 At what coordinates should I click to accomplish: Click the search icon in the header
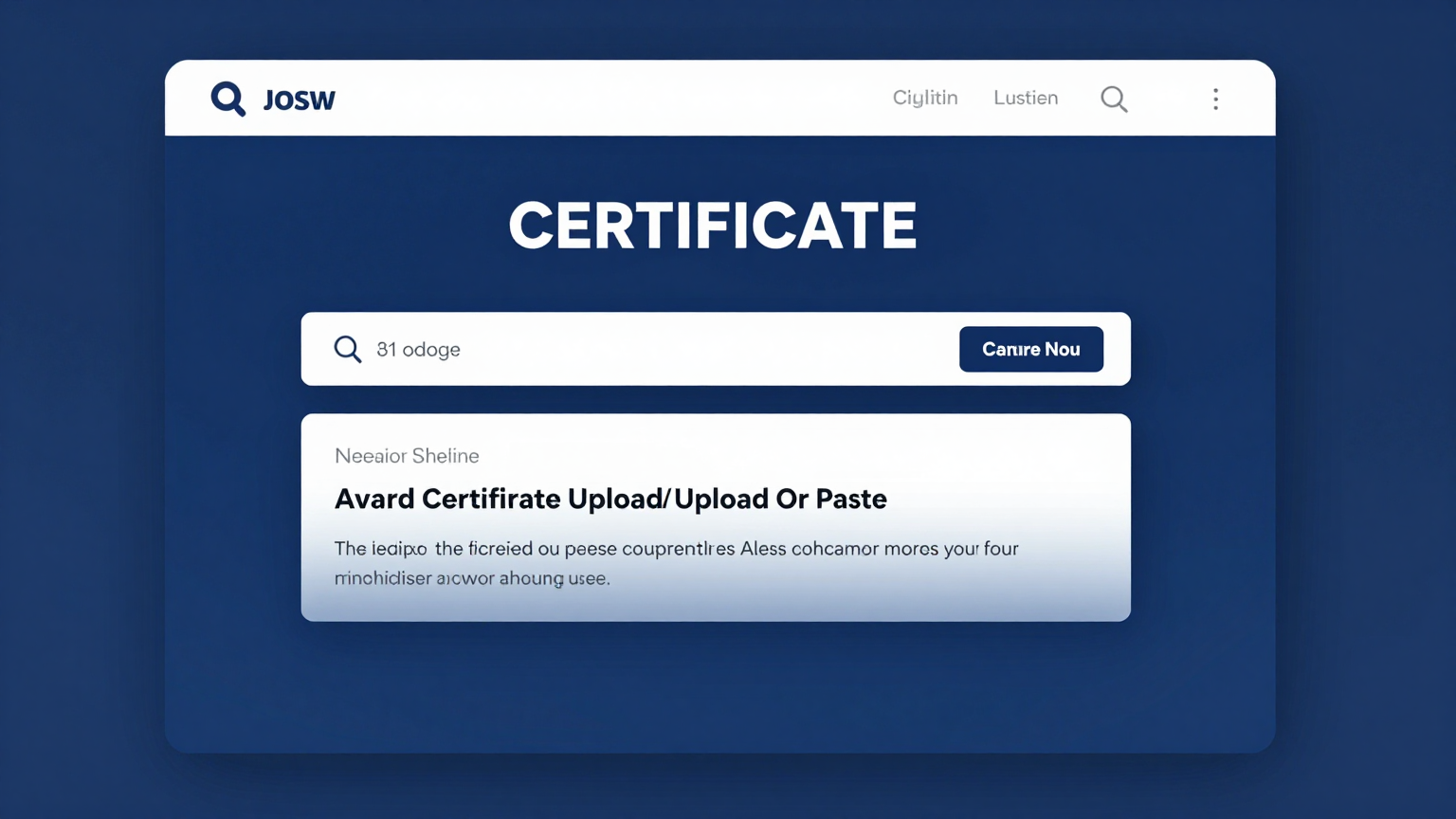click(1114, 99)
